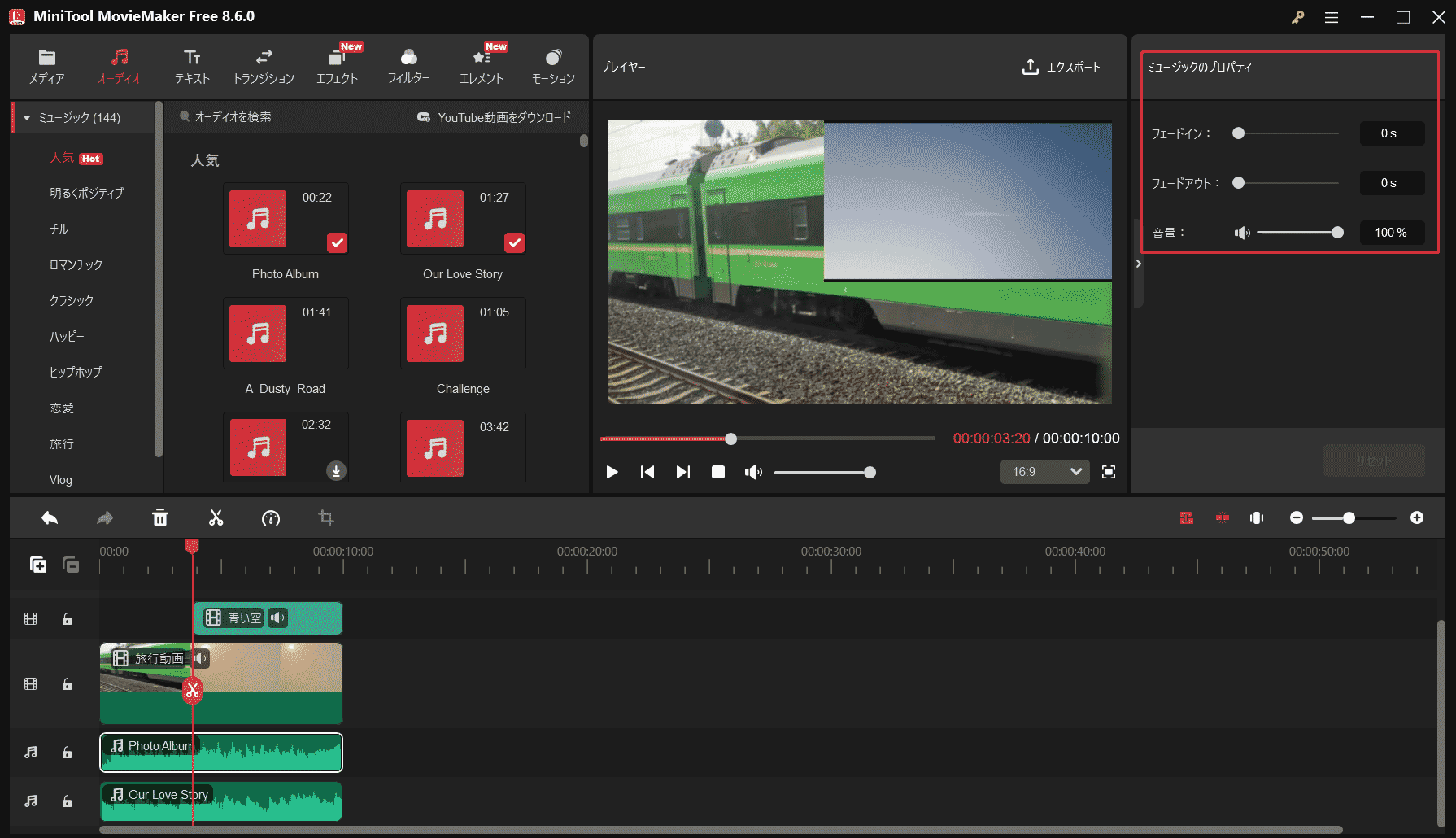
Task: Toggle the player speaker mute icon
Action: (753, 472)
